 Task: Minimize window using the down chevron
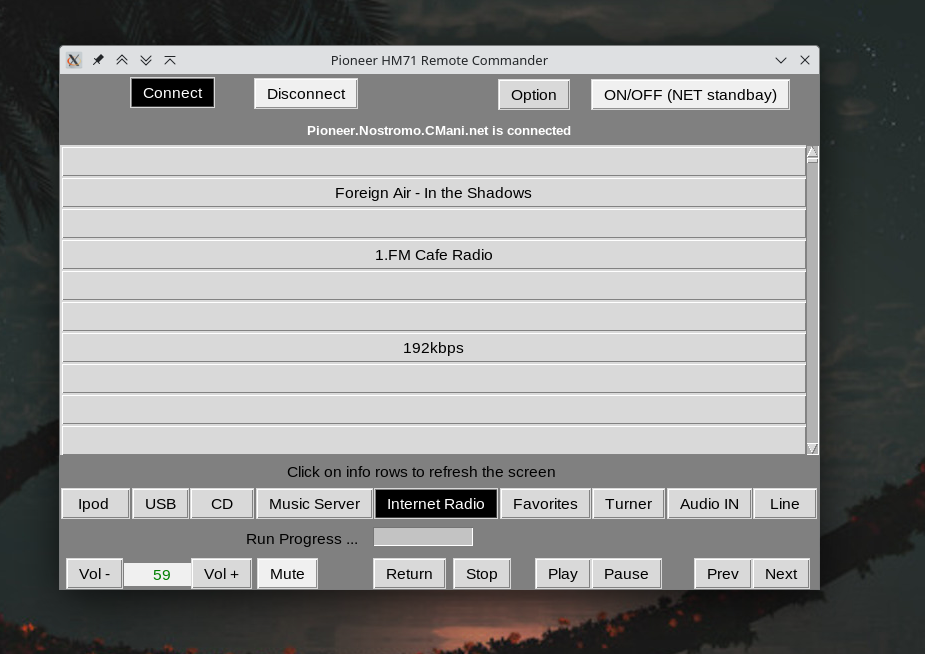point(781,60)
